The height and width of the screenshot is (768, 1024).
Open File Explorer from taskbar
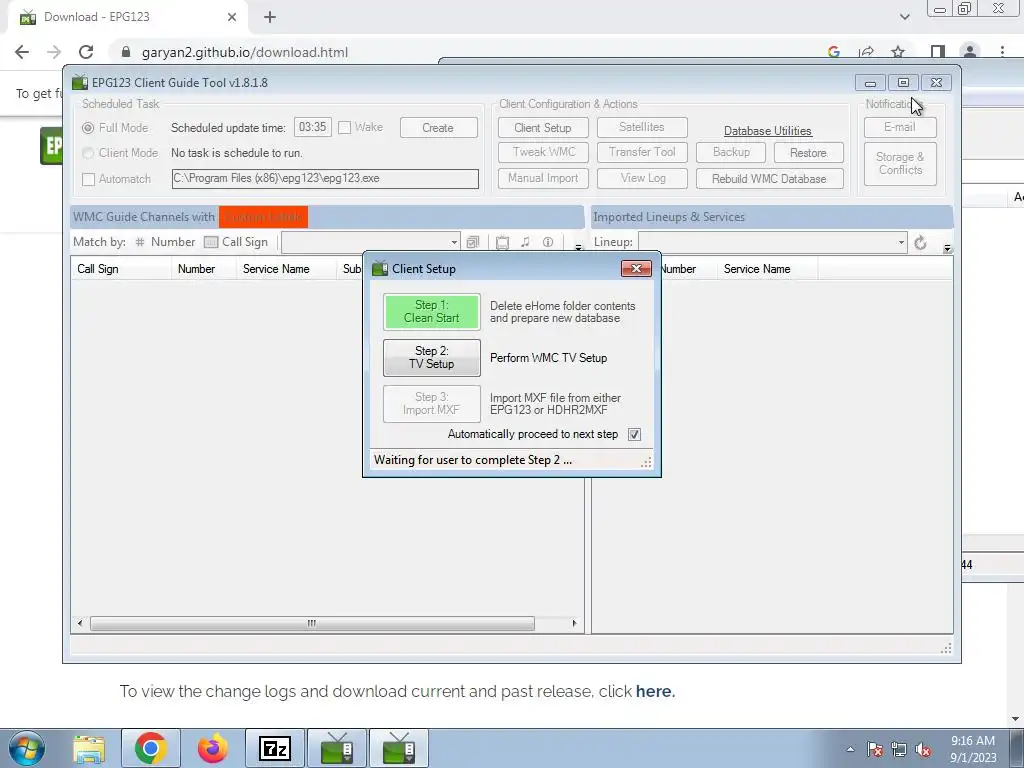tap(89, 748)
